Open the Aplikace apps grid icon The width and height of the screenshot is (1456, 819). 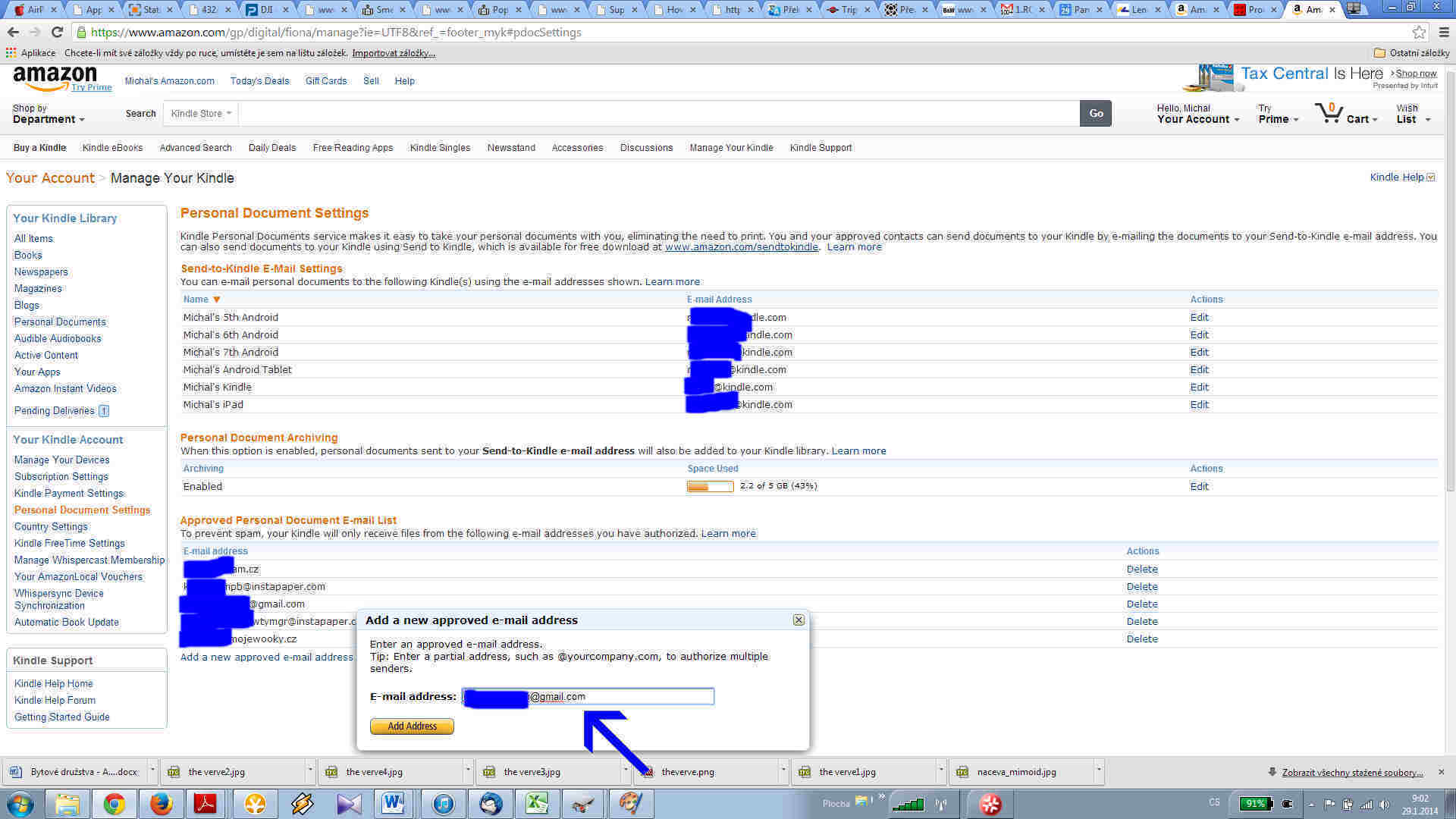(x=11, y=53)
